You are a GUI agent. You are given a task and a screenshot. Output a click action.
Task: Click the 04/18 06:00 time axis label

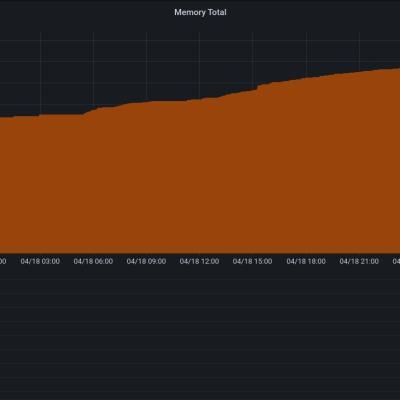tap(93, 261)
